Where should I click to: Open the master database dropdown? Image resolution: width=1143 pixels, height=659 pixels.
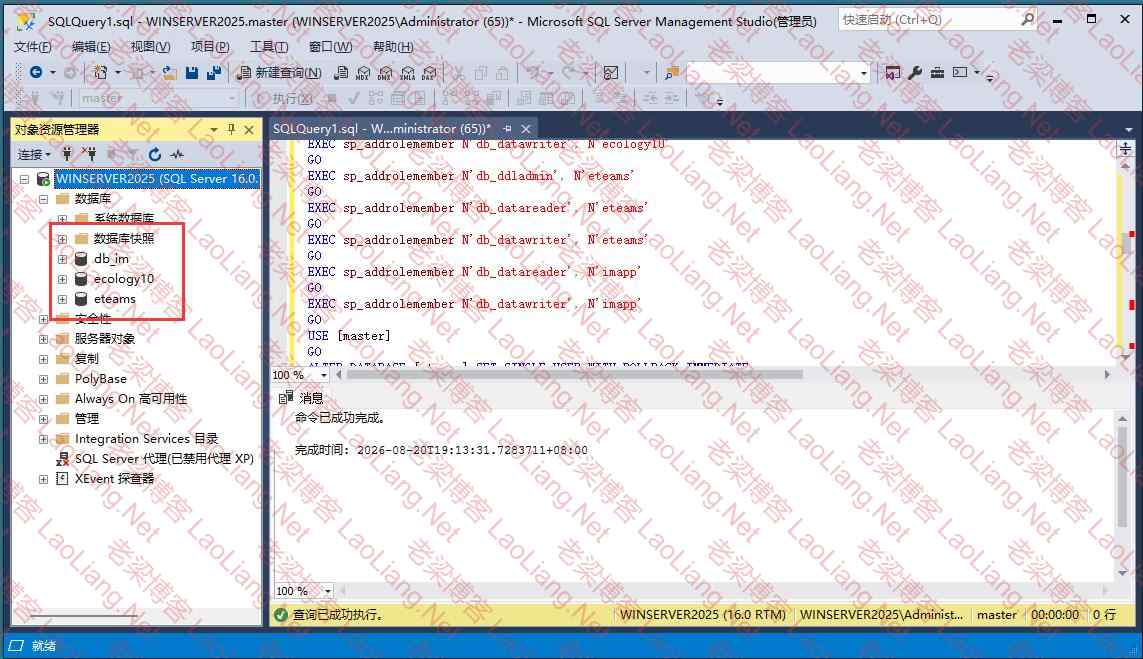tap(158, 98)
